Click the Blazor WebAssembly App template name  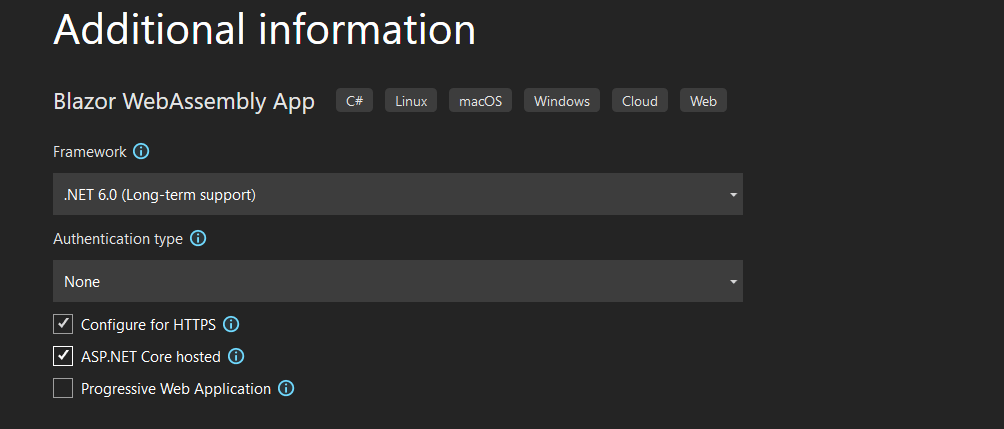[184, 101]
